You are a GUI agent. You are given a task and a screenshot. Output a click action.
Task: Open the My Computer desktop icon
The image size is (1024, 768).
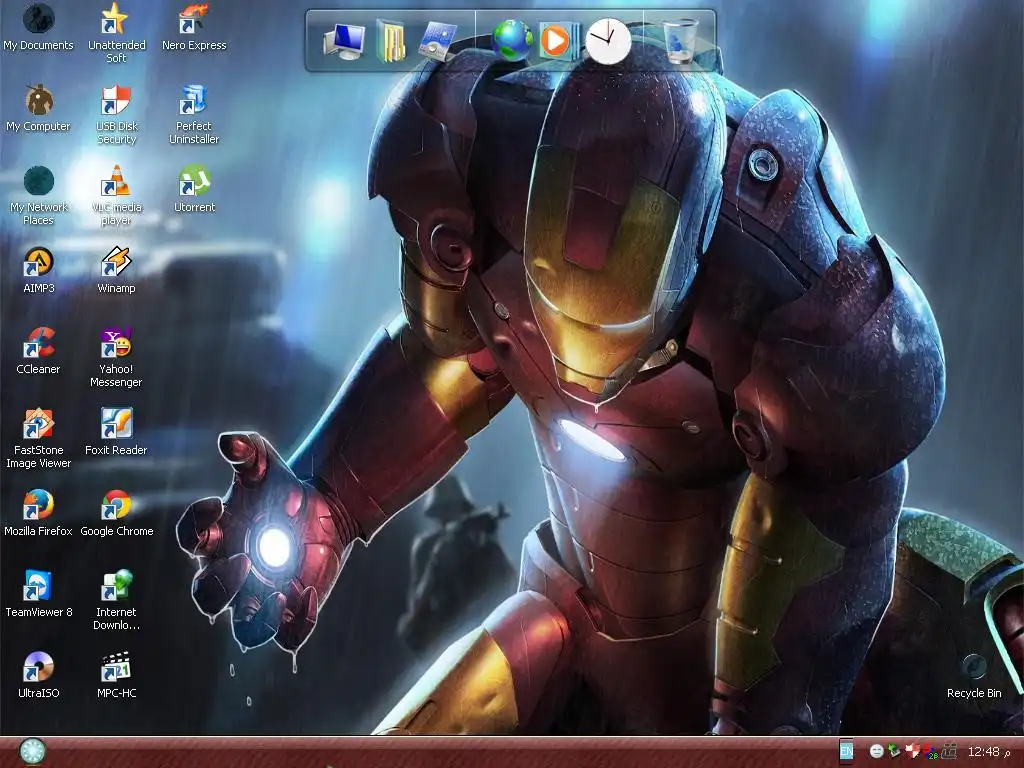tap(39, 109)
